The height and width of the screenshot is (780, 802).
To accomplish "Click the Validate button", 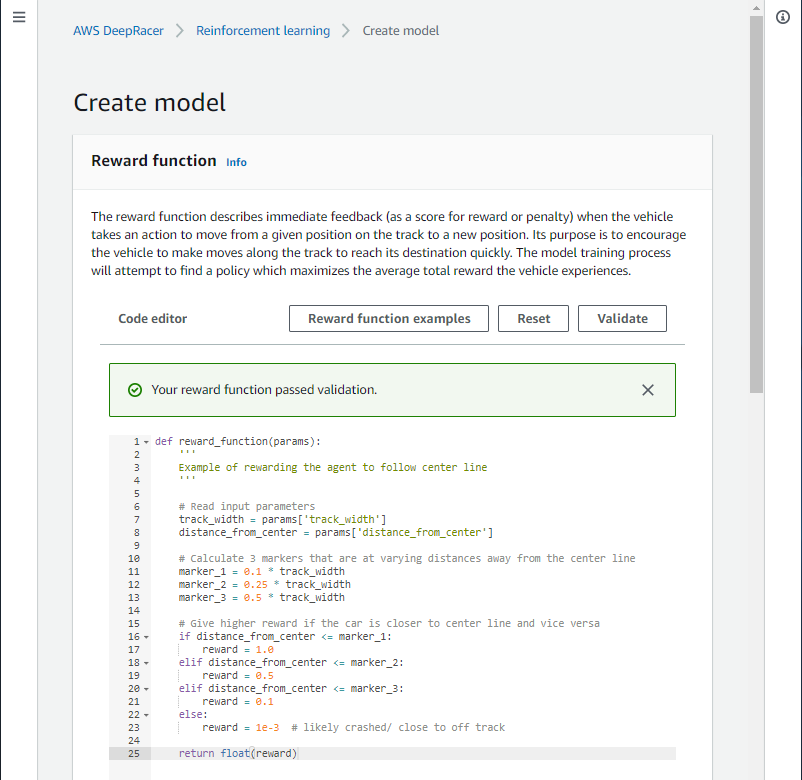I will point(622,318).
